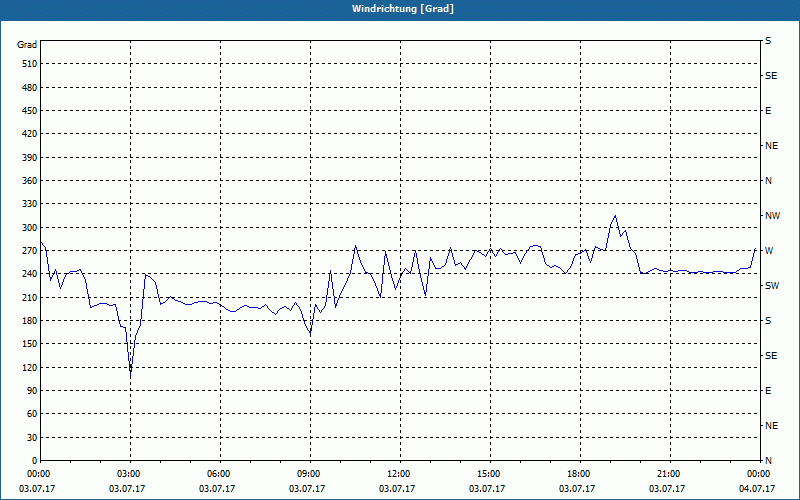Select the "W" compass label on the right axis
The height and width of the screenshot is (500, 800).
click(x=769, y=251)
